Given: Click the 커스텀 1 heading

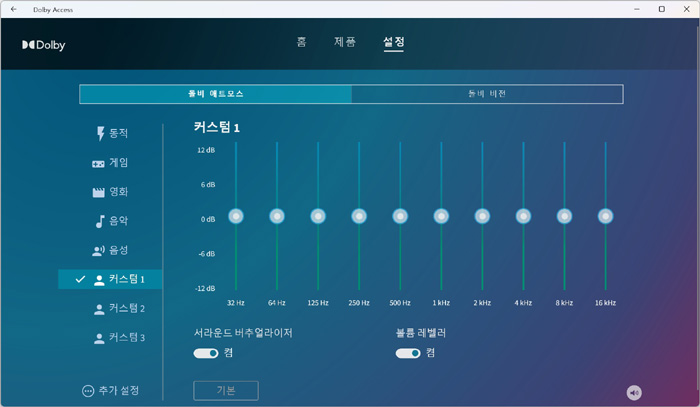Looking at the screenshot, I should tap(217, 128).
